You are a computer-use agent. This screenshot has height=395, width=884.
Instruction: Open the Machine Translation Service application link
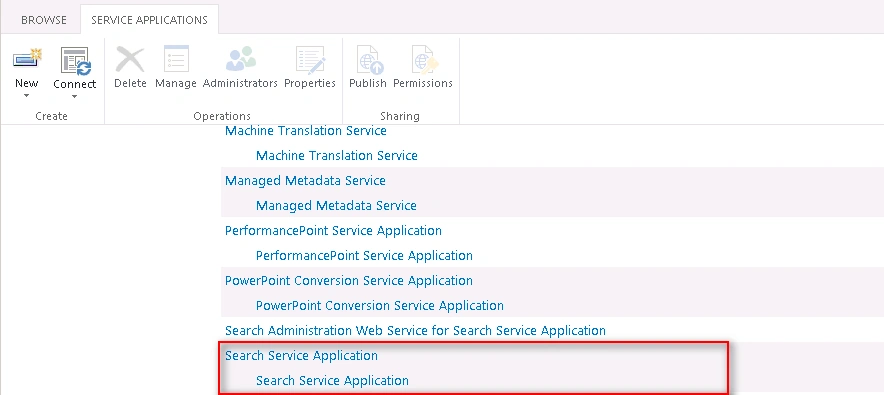coord(306,131)
